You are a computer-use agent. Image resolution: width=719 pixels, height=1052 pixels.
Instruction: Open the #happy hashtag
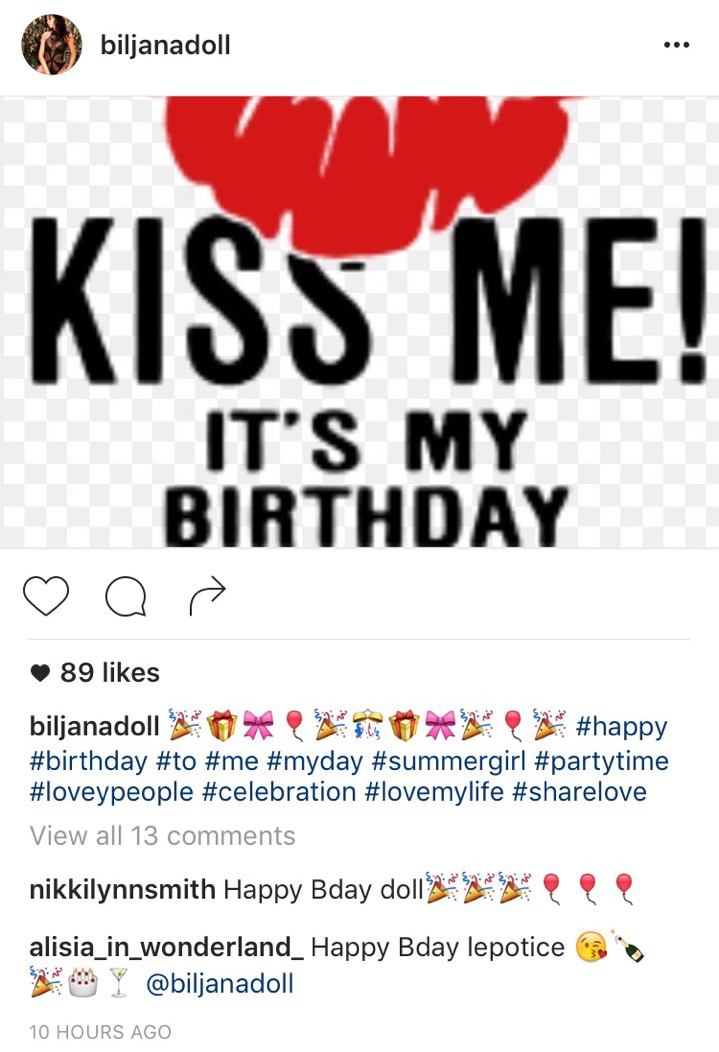tap(622, 727)
